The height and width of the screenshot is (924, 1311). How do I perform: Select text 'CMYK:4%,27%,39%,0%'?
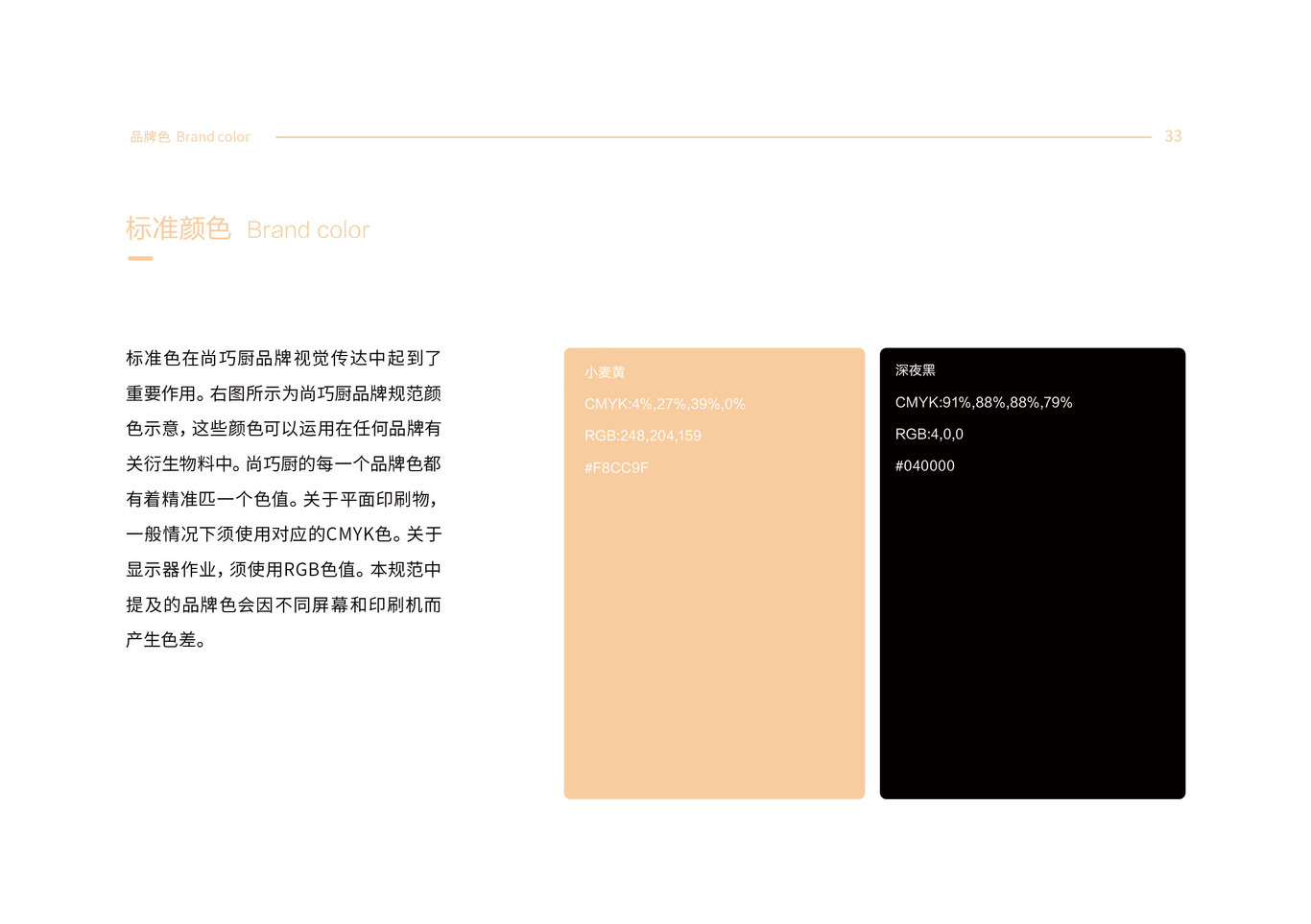coord(665,404)
